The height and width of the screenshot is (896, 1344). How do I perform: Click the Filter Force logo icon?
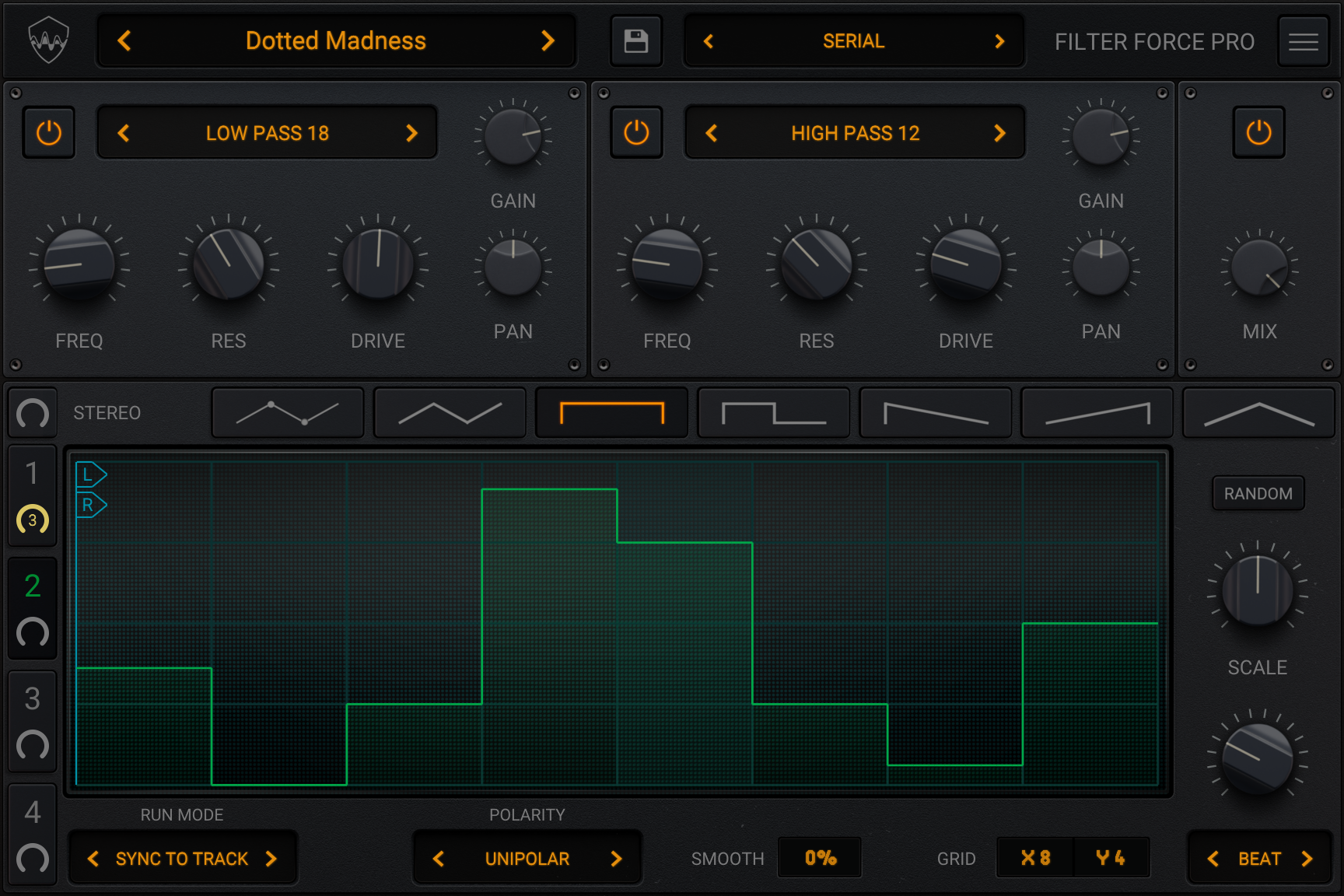coord(48,40)
